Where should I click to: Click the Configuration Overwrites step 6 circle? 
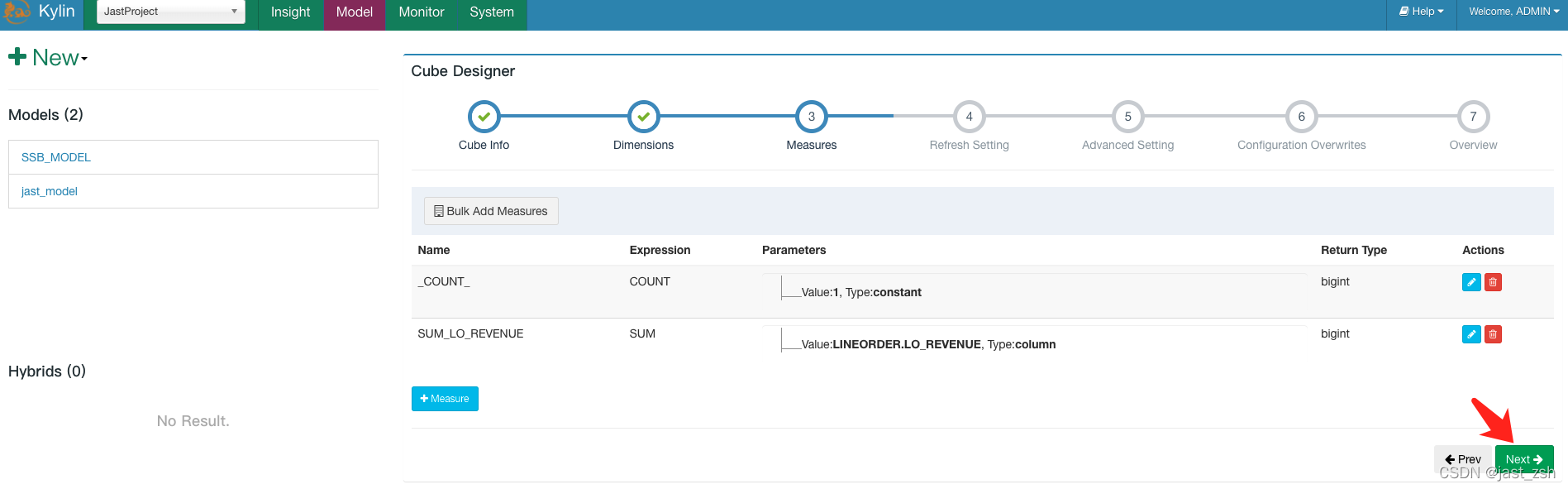1302,117
